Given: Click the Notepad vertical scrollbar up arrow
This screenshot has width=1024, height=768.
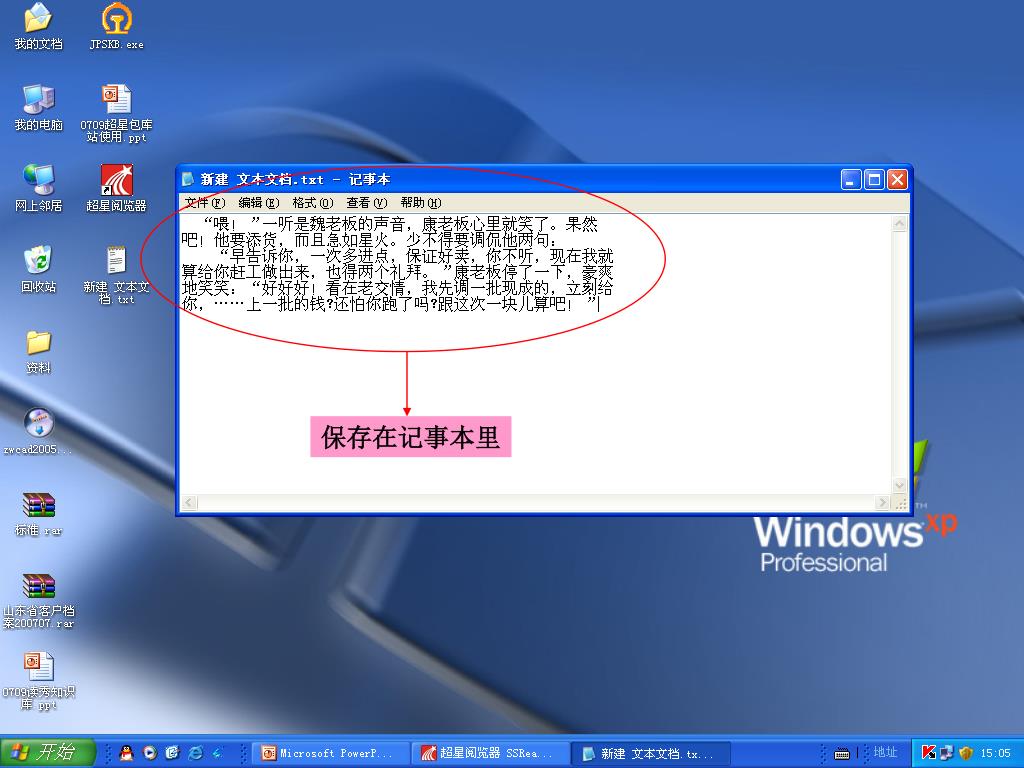Looking at the screenshot, I should pyautogui.click(x=899, y=224).
